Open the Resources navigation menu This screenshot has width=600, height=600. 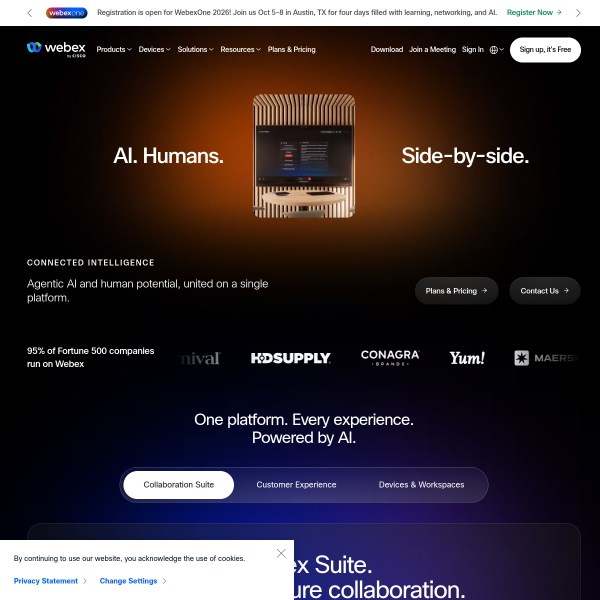pos(241,49)
